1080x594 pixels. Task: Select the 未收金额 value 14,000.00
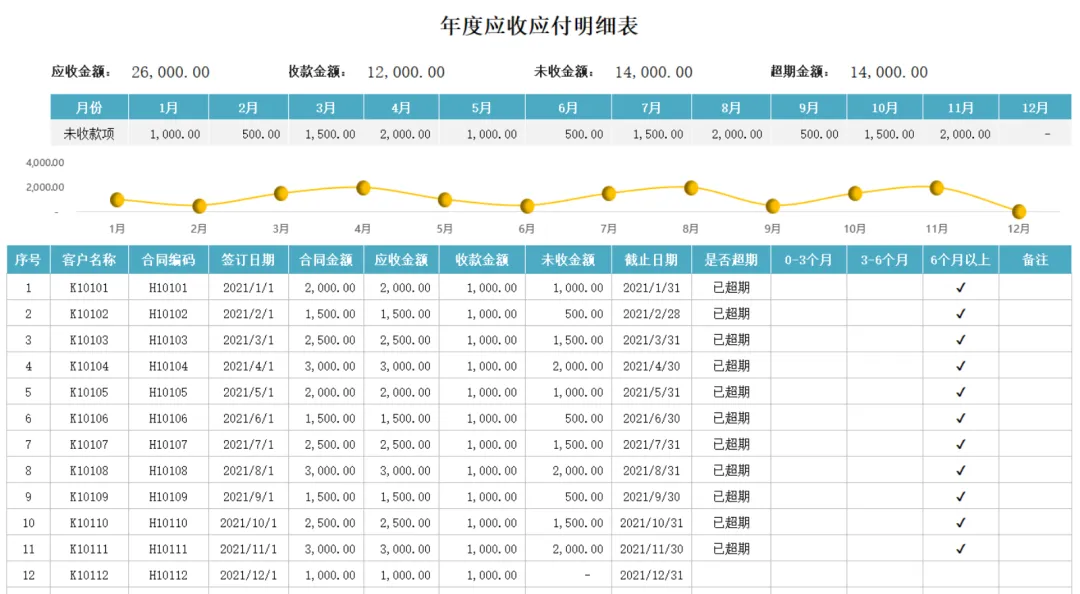point(654,72)
